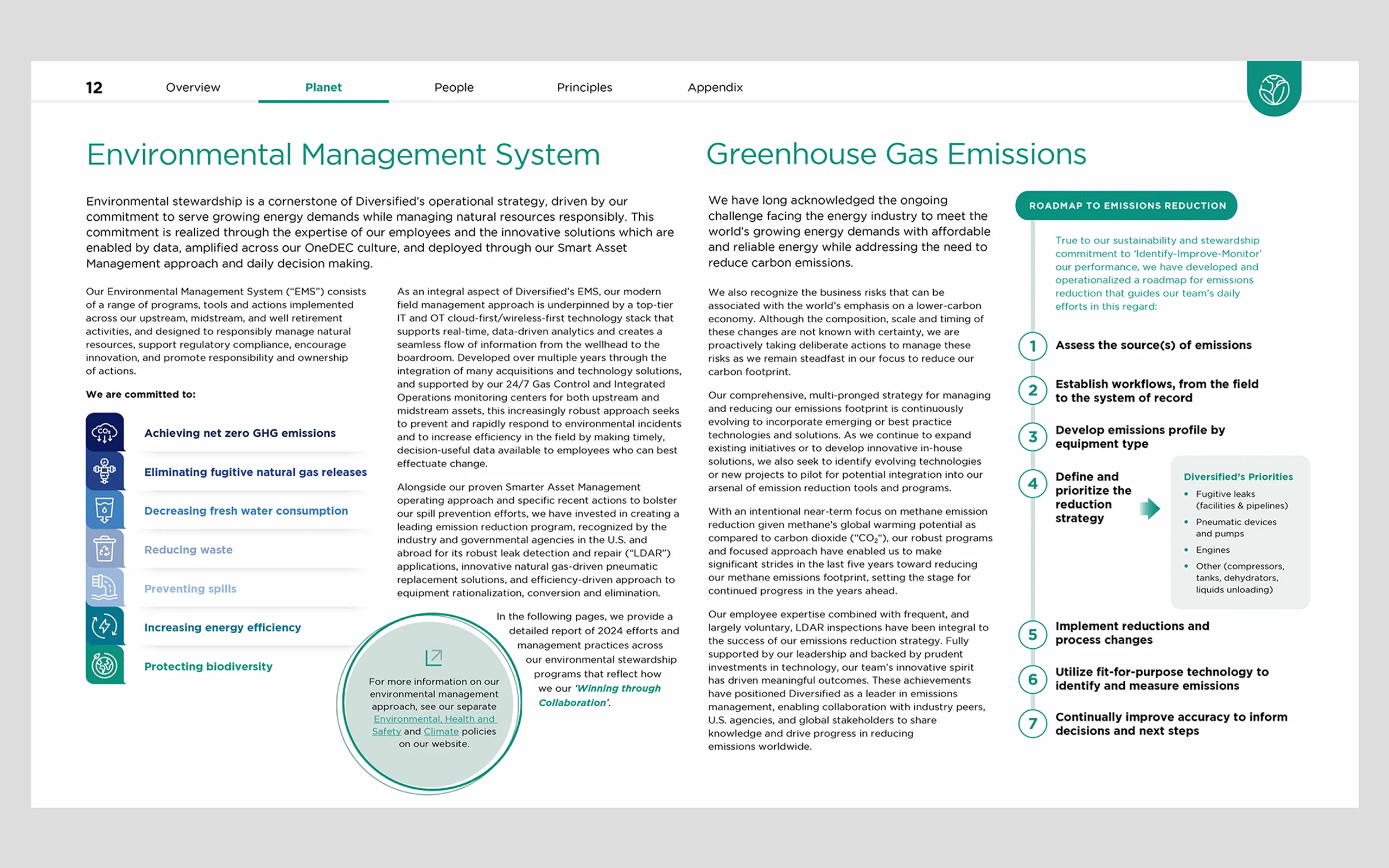This screenshot has height=868, width=1389.
Task: Click the protecting biodiversity globe icon
Action: 105,665
